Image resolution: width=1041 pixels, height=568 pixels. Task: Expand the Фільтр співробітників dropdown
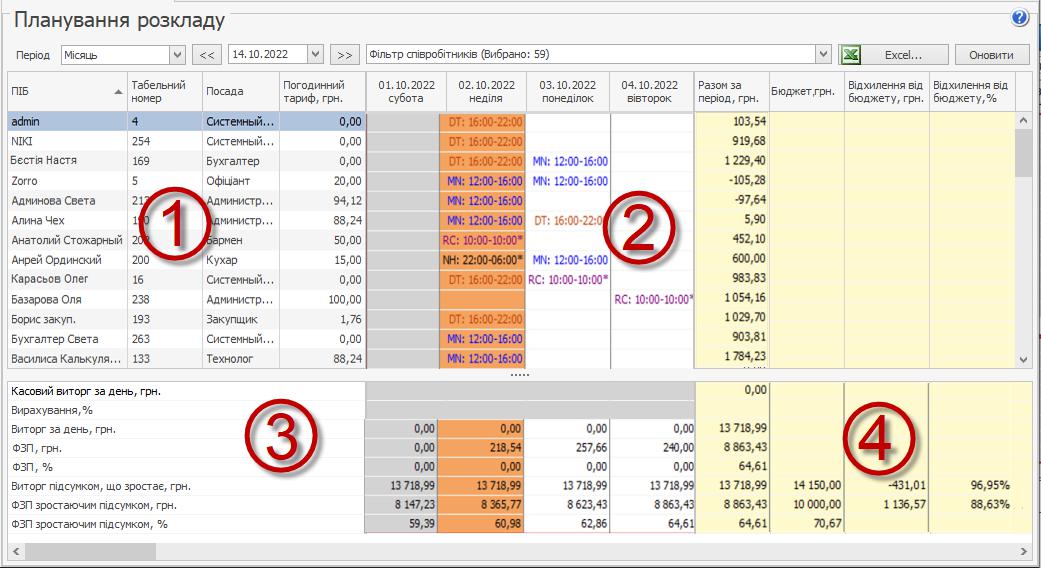pos(823,54)
